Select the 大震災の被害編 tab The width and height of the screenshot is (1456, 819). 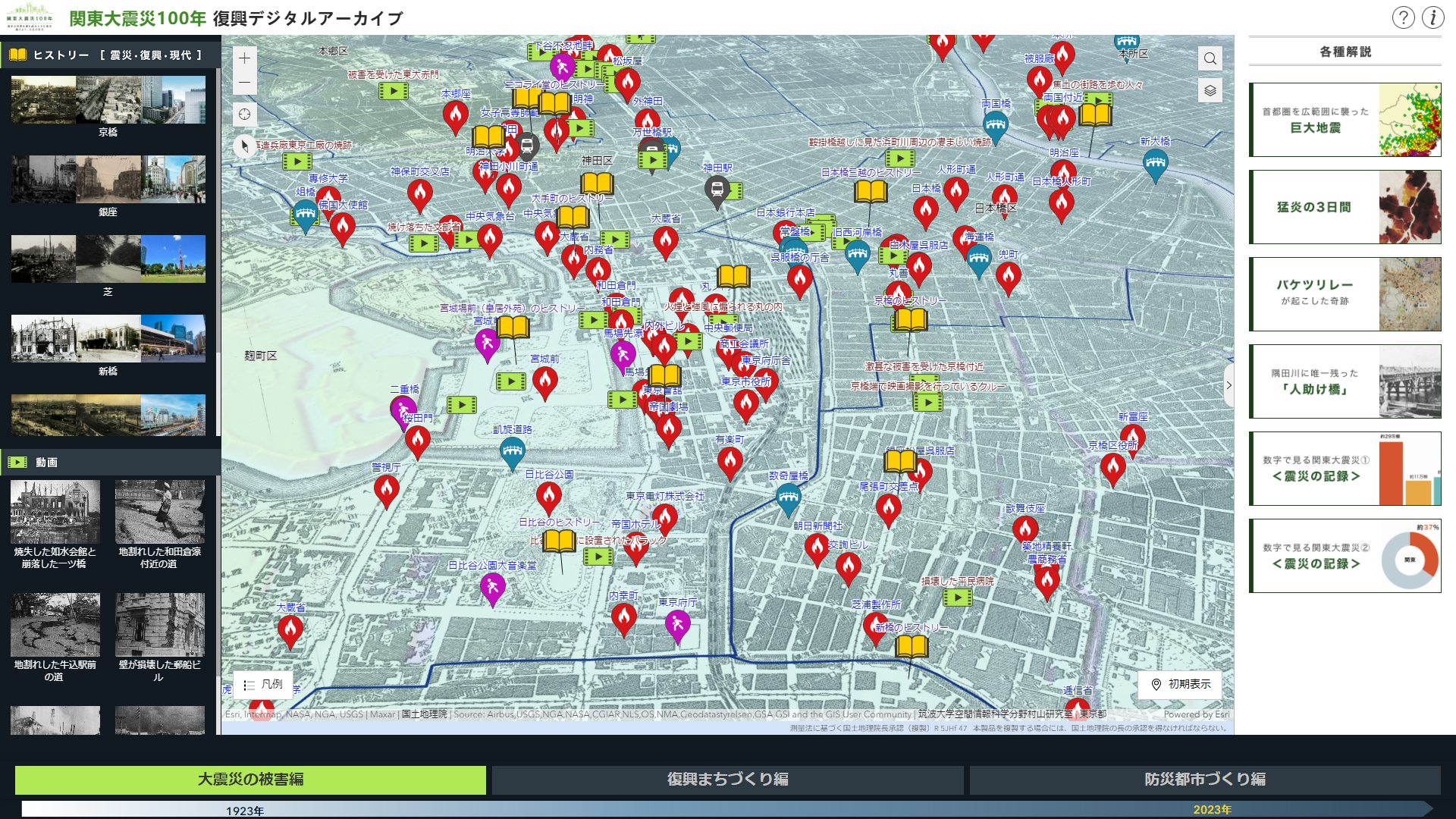click(x=250, y=779)
